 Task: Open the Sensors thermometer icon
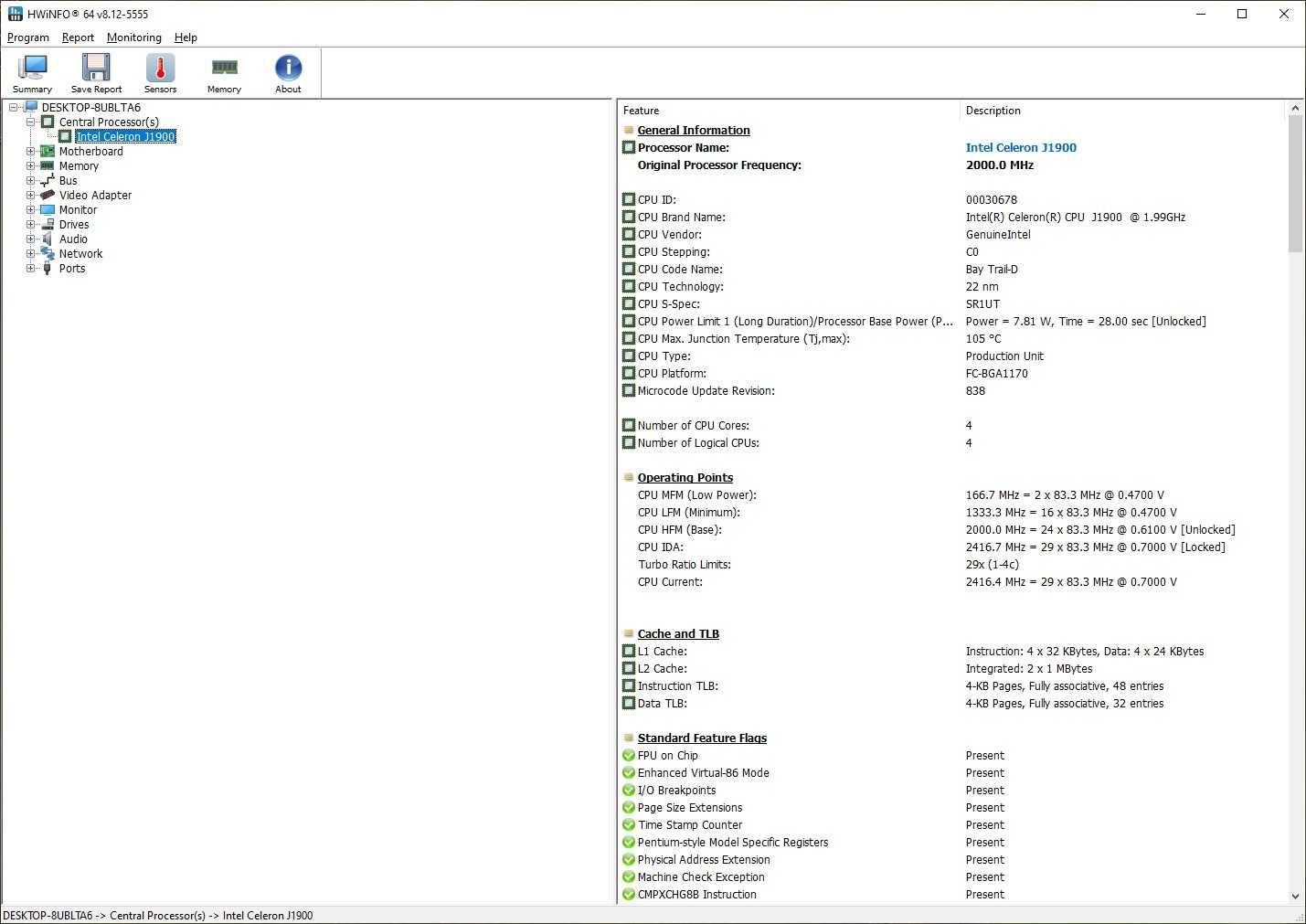[160, 69]
